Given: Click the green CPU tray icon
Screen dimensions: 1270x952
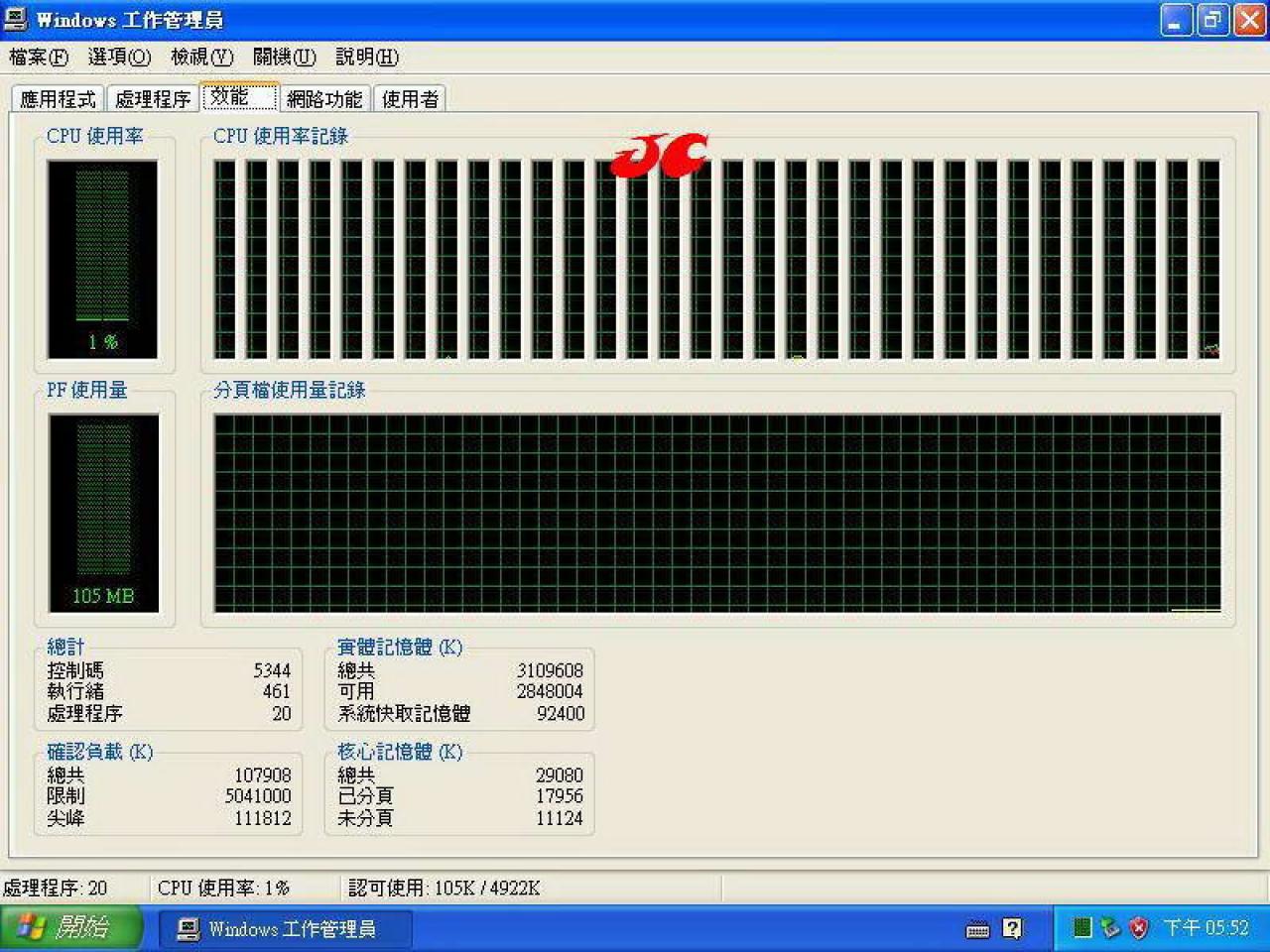Looking at the screenshot, I should (x=1082, y=927).
